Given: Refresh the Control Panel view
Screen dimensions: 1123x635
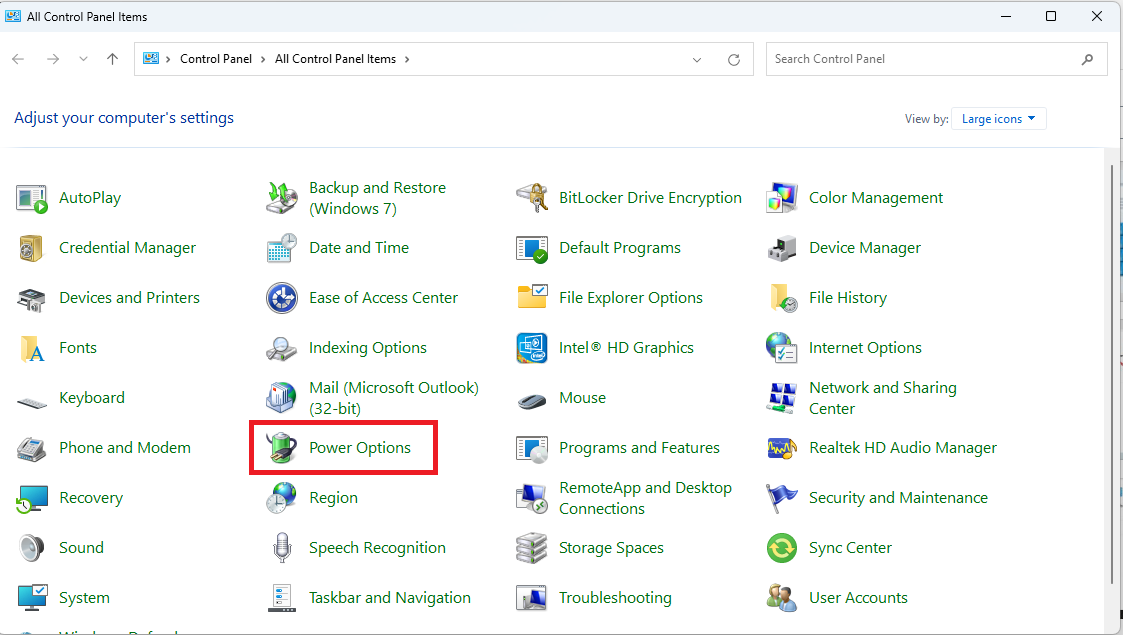Looking at the screenshot, I should (x=733, y=59).
